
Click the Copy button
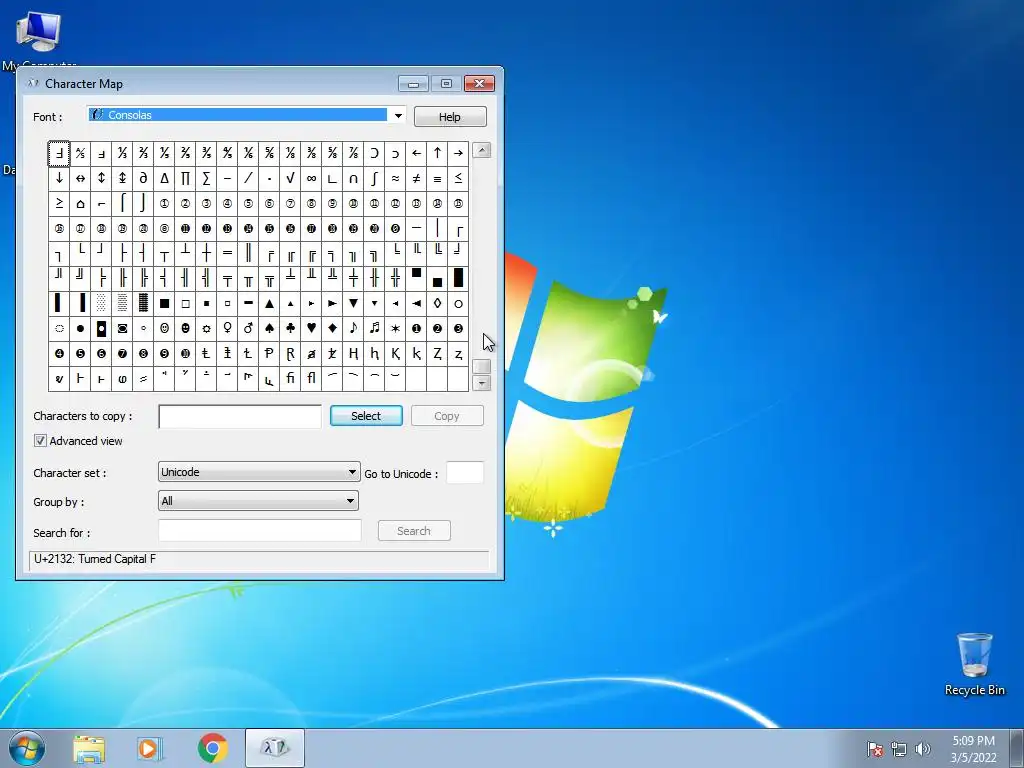[x=447, y=416]
